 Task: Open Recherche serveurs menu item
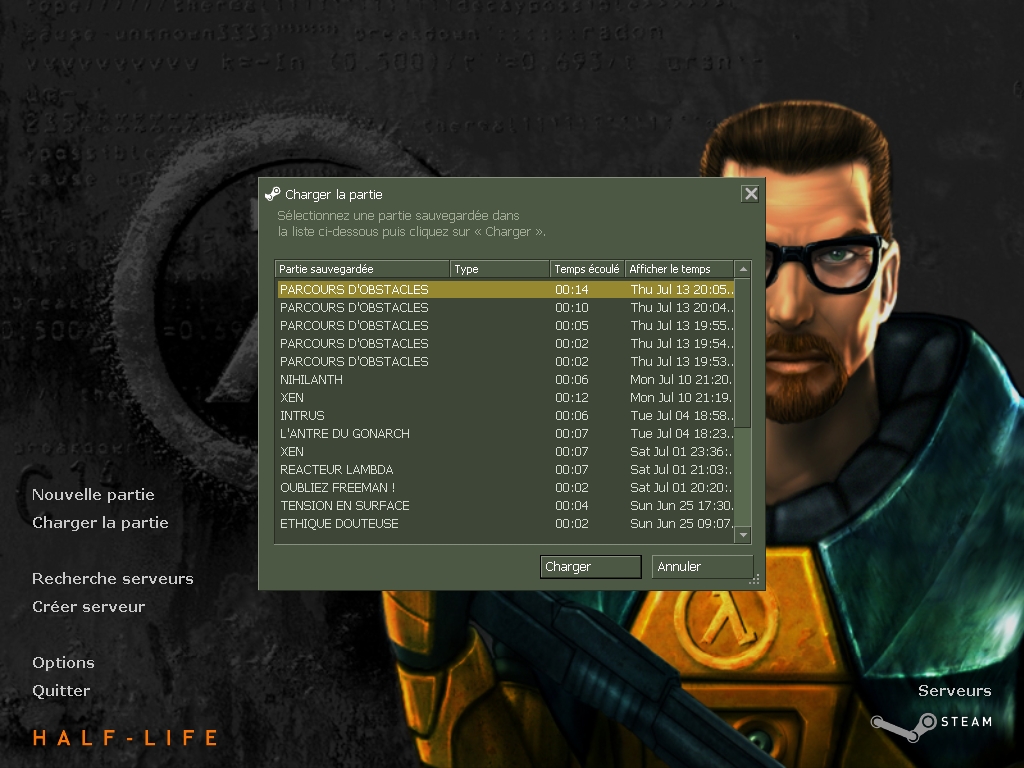pyautogui.click(x=113, y=579)
